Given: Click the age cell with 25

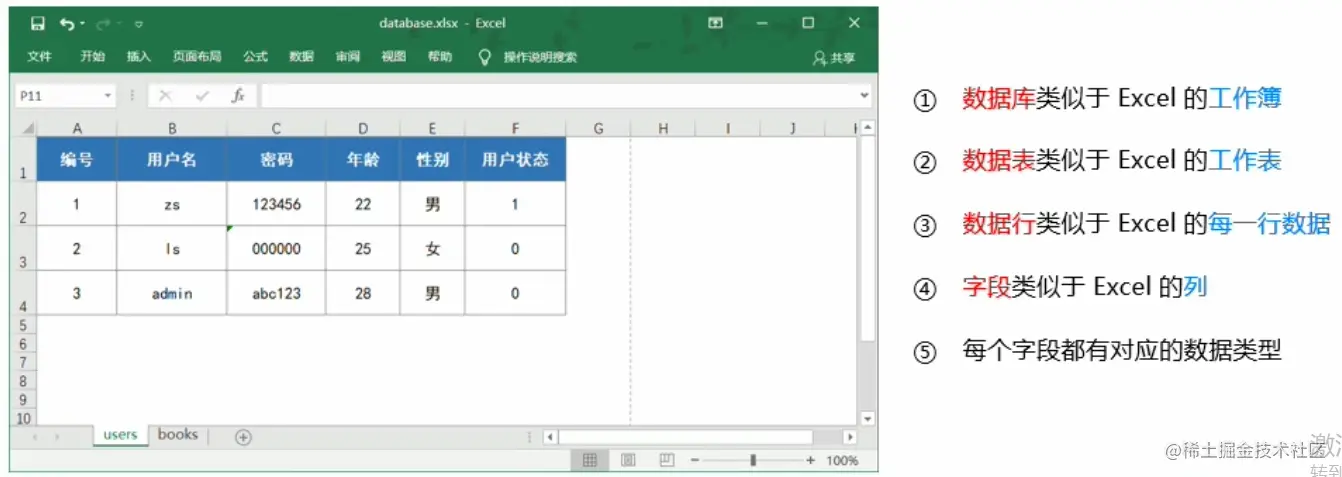Looking at the screenshot, I should click(362, 249).
